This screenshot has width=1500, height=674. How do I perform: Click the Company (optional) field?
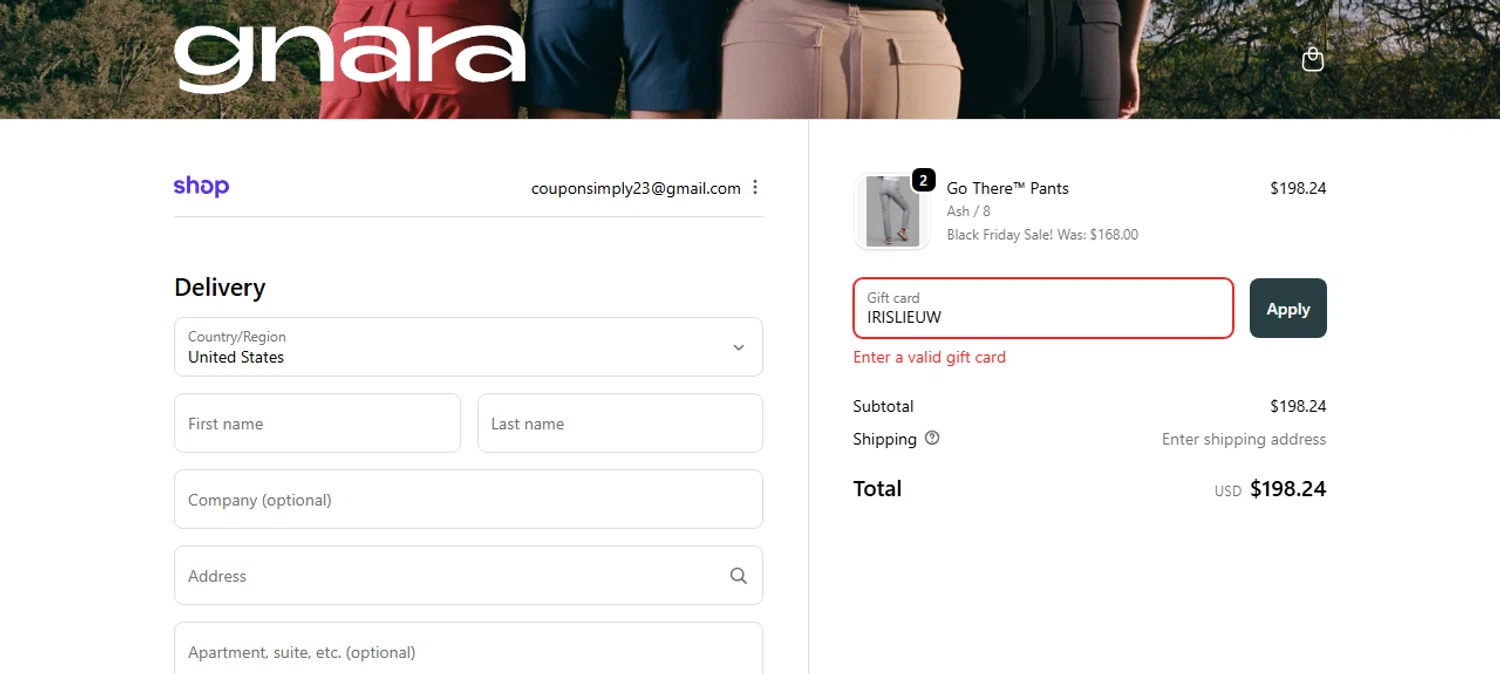tap(468, 499)
